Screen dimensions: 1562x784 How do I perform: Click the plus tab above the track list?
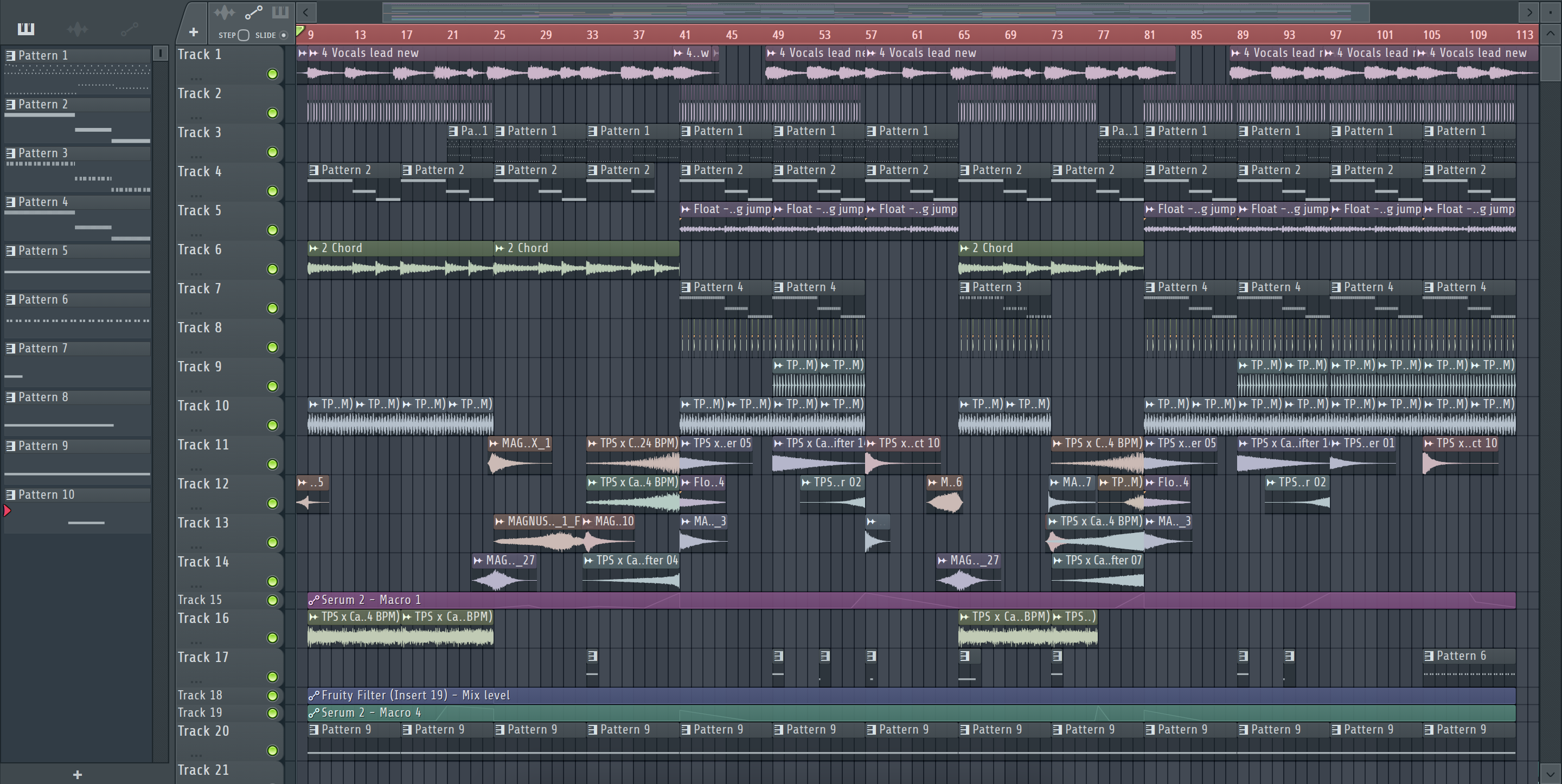194,32
